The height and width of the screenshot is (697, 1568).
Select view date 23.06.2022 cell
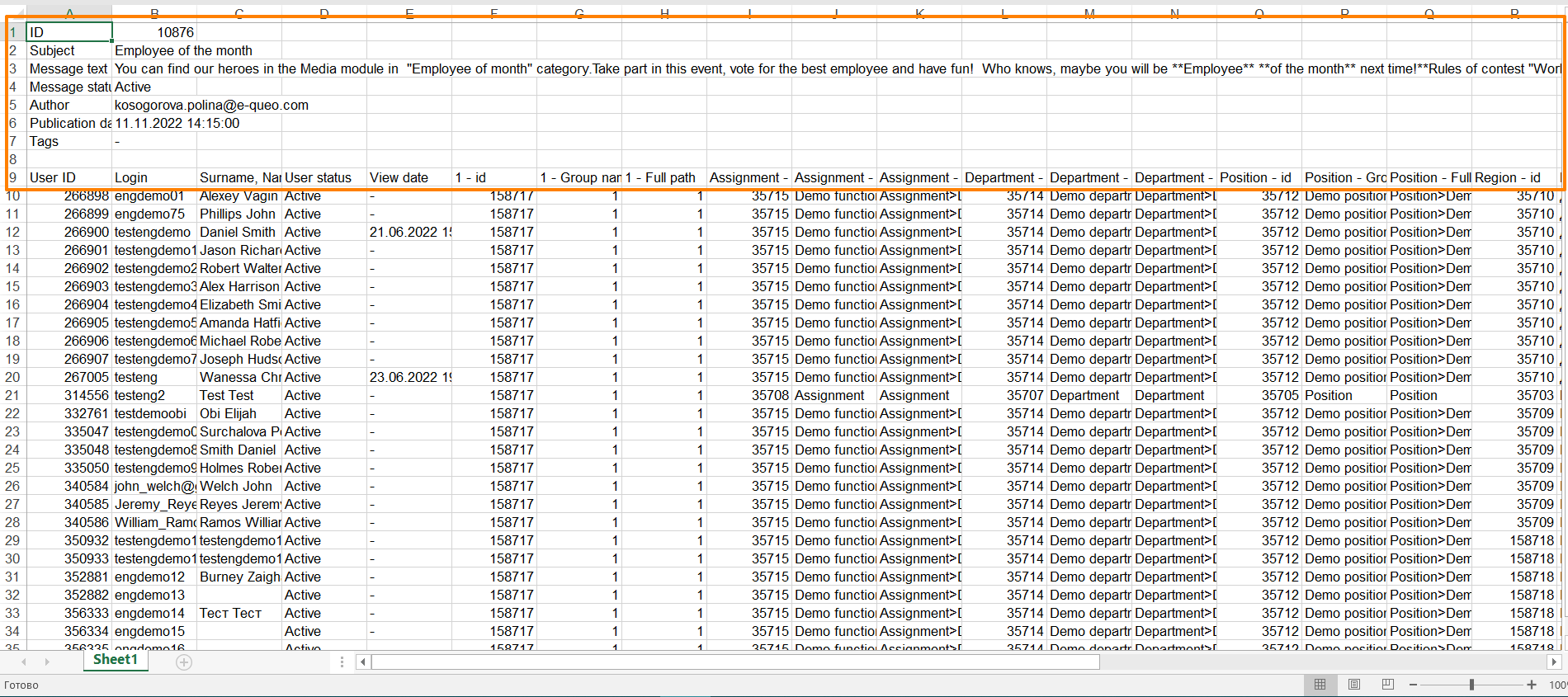(x=409, y=377)
